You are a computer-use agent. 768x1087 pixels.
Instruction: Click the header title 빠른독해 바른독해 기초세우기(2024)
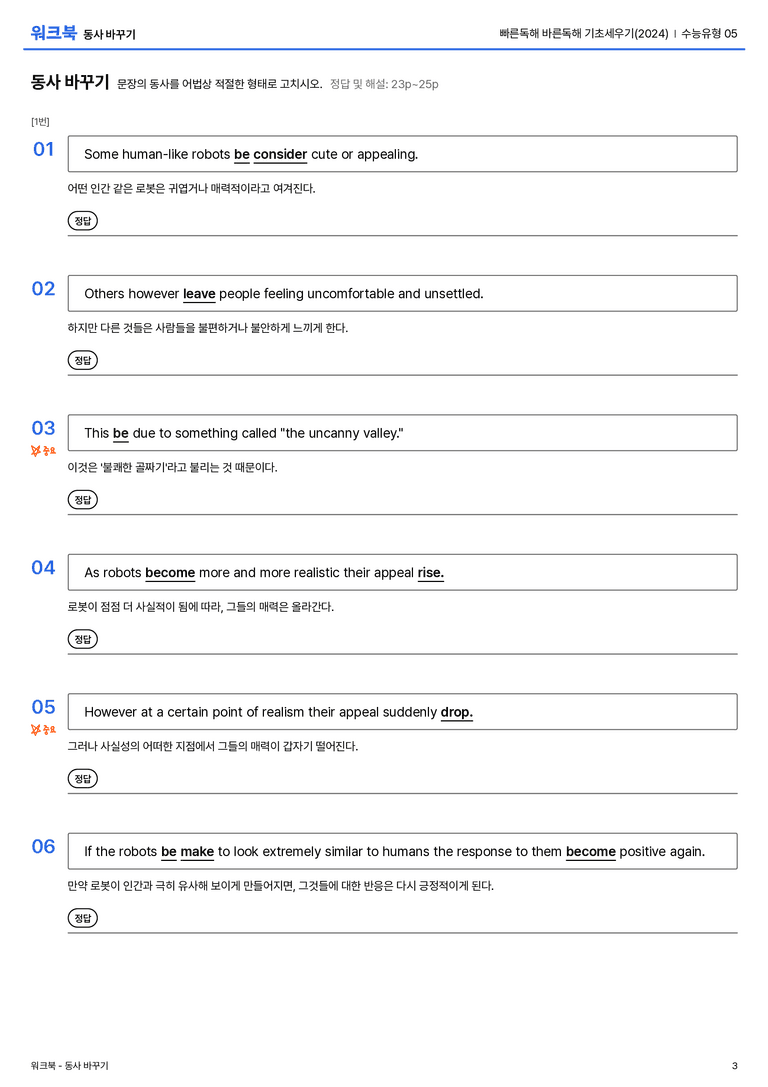584,33
